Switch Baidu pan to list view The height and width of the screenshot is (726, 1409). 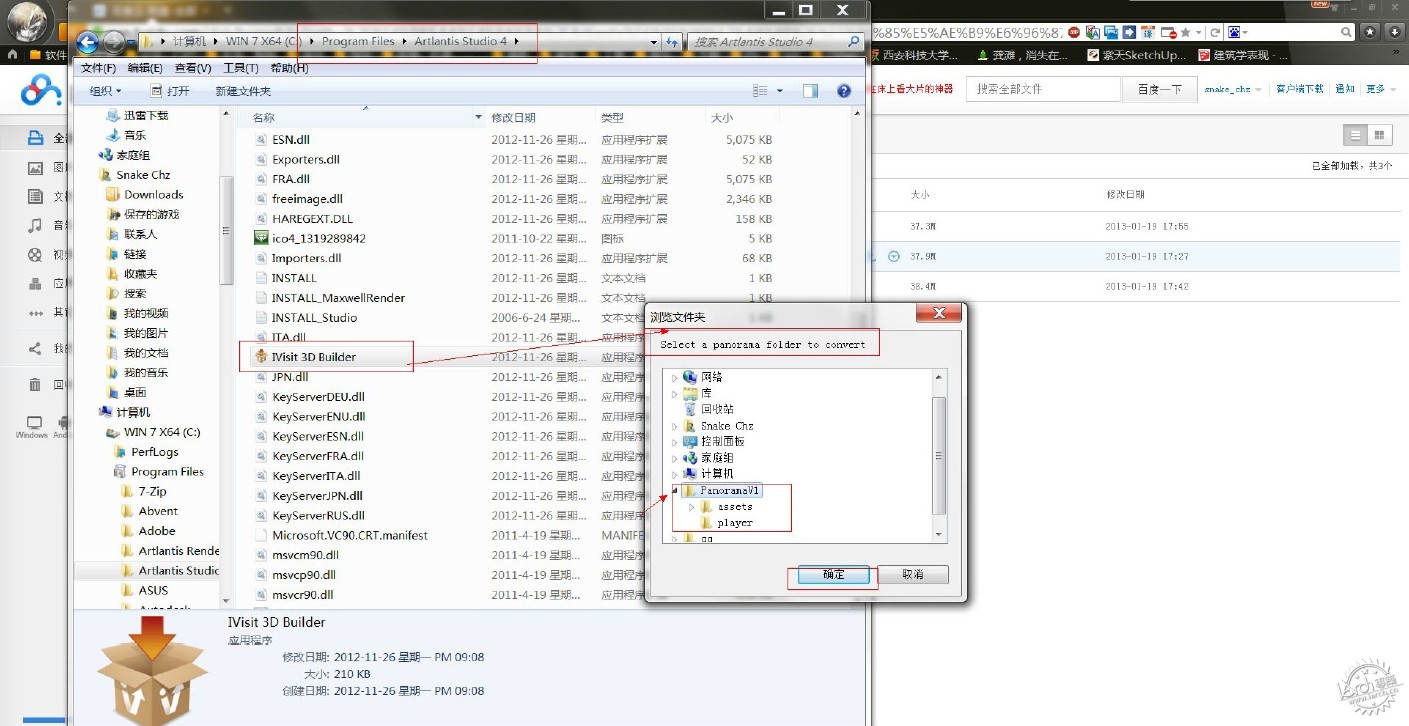point(1356,135)
